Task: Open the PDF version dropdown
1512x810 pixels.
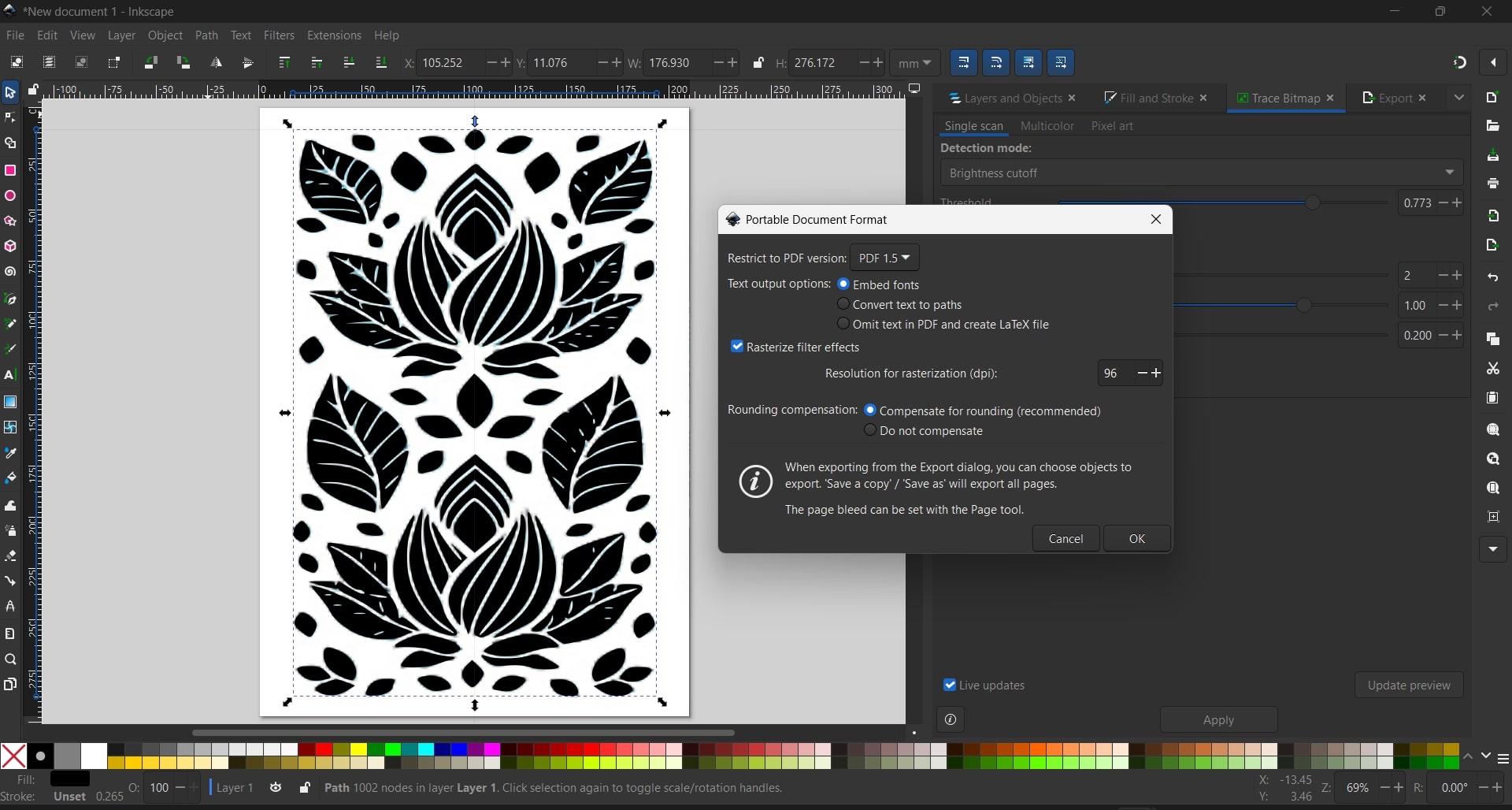Action: point(884,258)
